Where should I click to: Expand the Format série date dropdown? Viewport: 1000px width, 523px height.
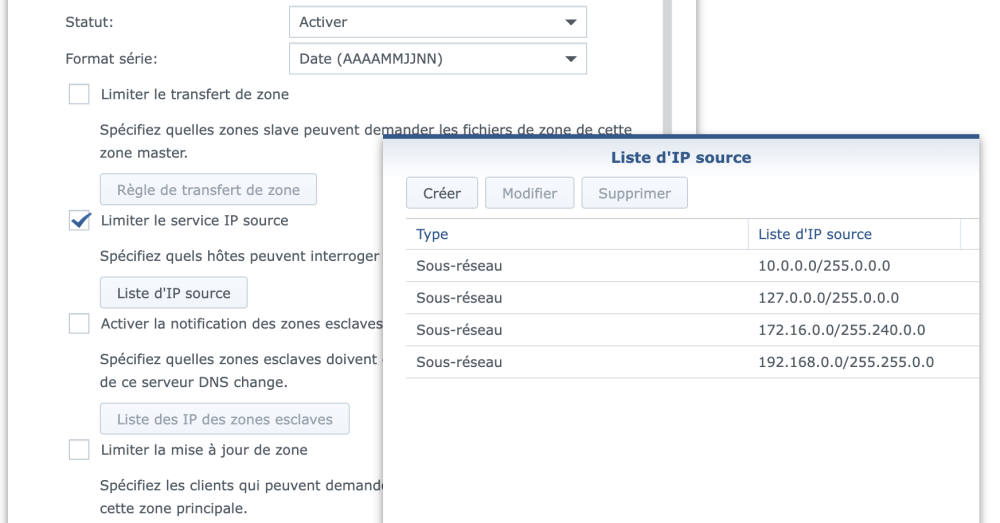(x=436, y=59)
